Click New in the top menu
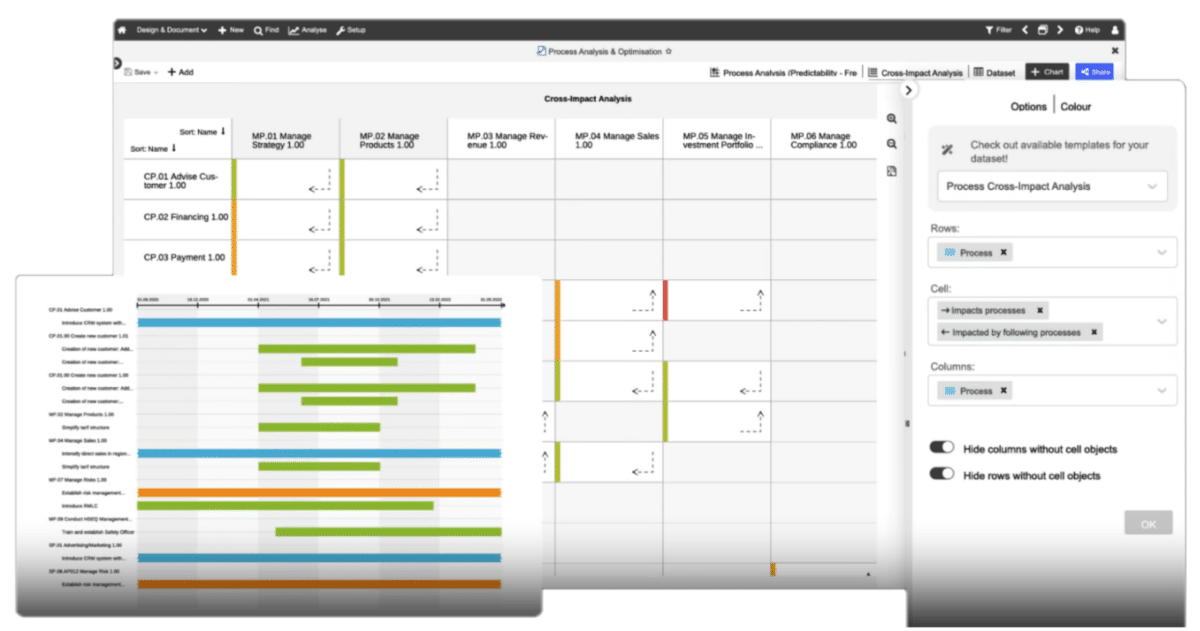Image resolution: width=1200 pixels, height=631 pixels. coord(231,30)
